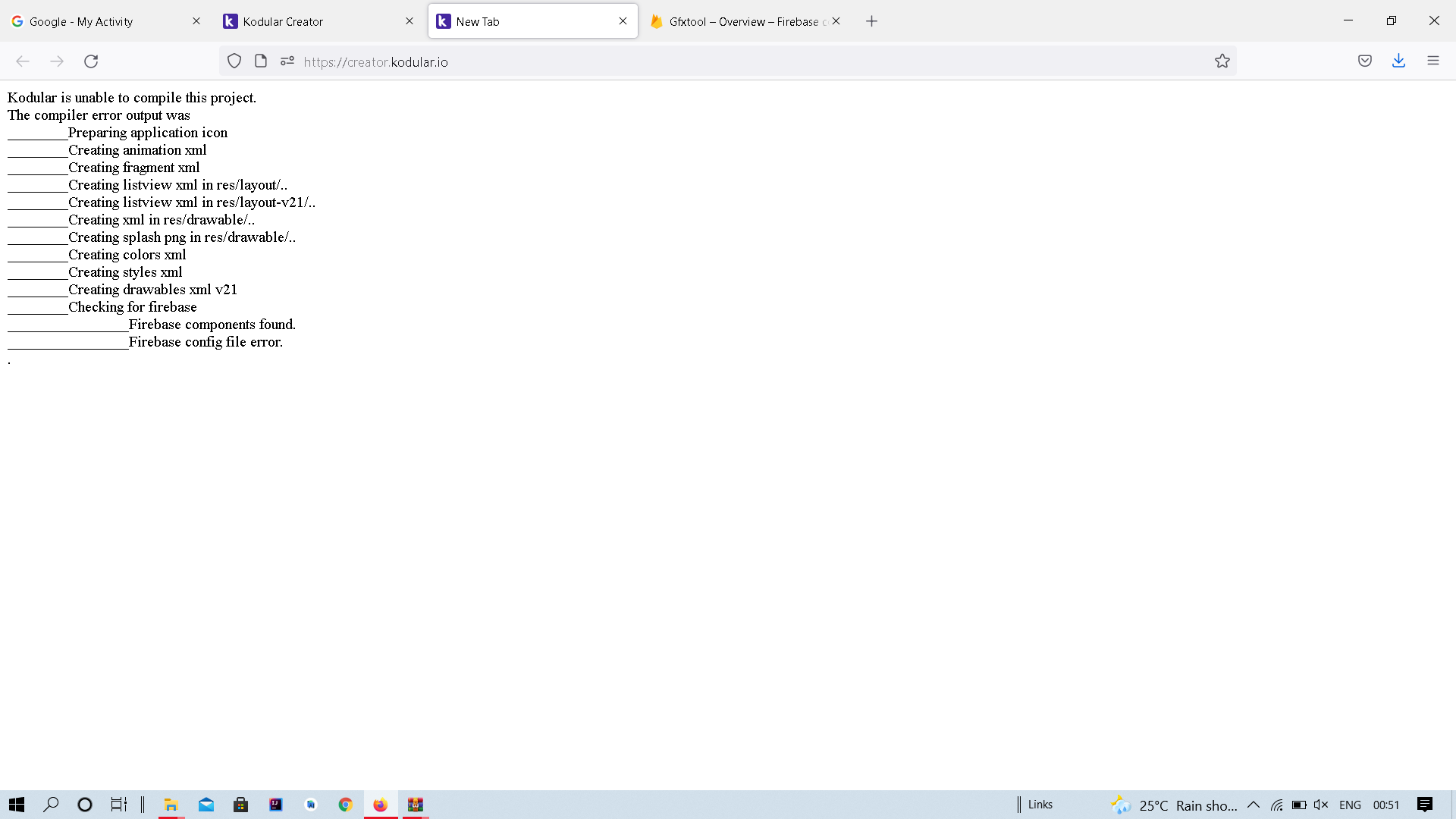1456x819 pixels.
Task: Open IntelliJ IDEA from the taskbar
Action: [x=276, y=805]
